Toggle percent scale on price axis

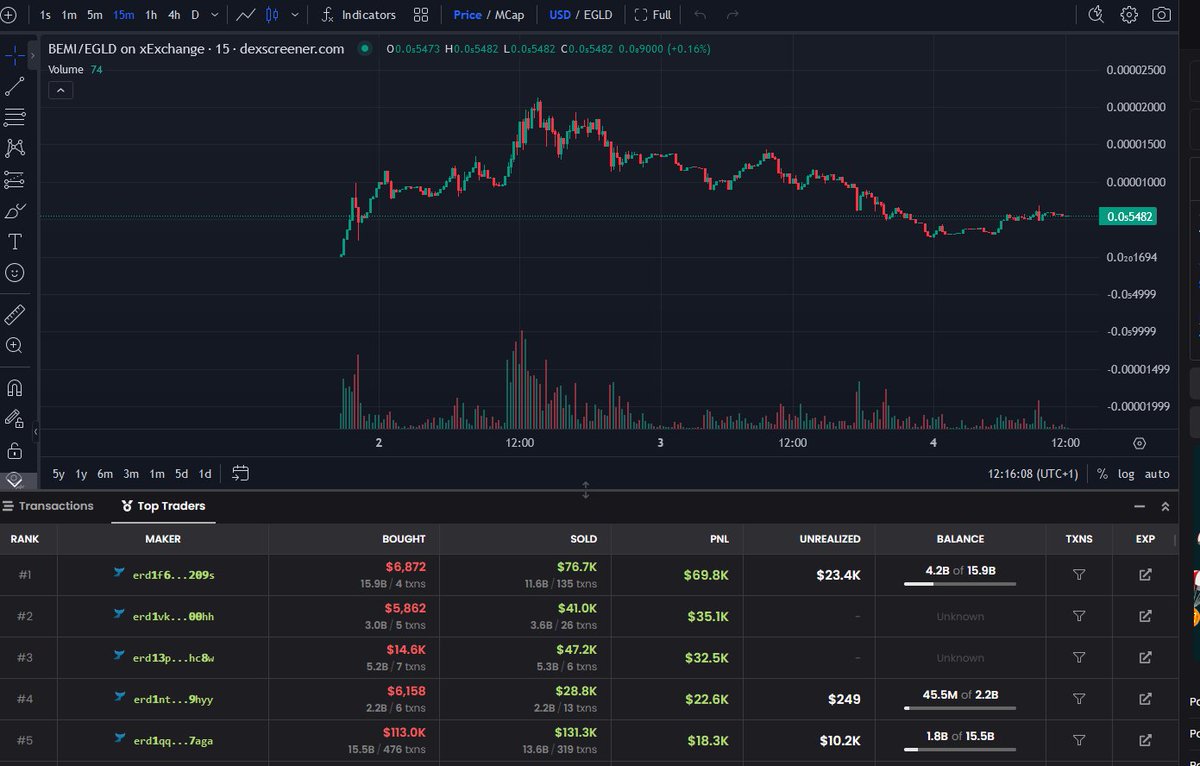point(1102,474)
